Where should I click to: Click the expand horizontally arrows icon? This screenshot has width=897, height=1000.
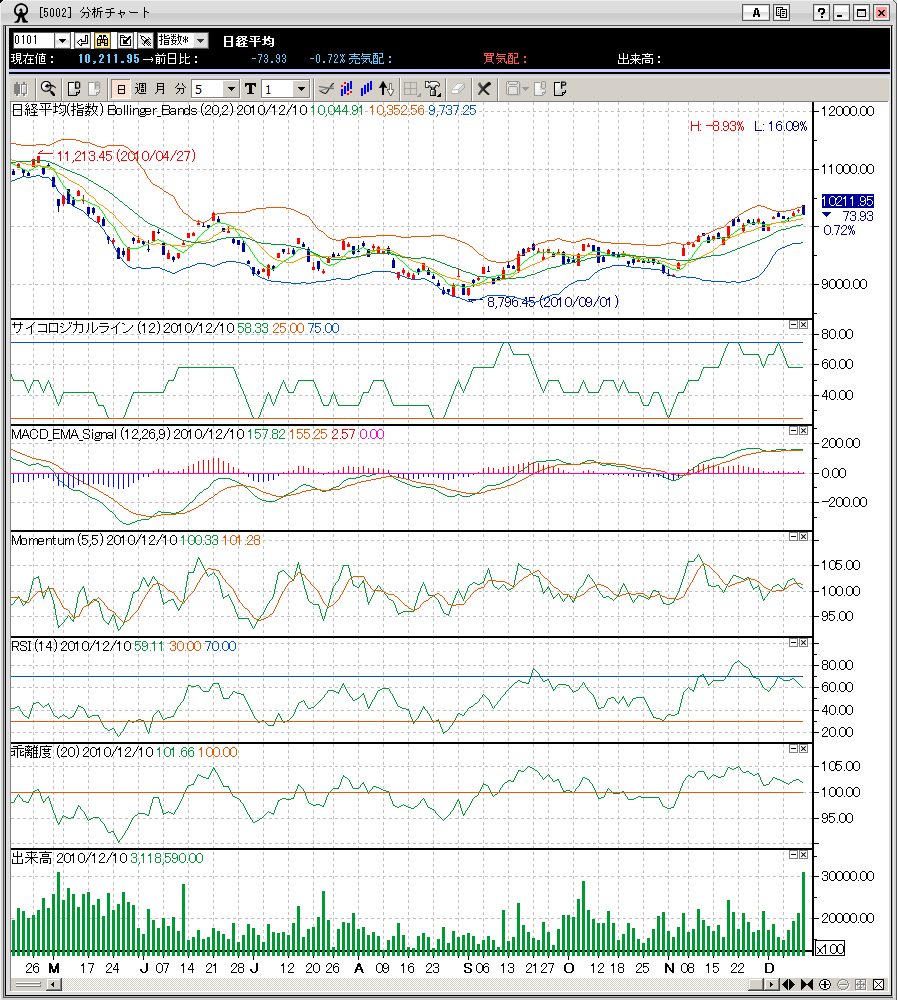pyautogui.click(x=789, y=984)
